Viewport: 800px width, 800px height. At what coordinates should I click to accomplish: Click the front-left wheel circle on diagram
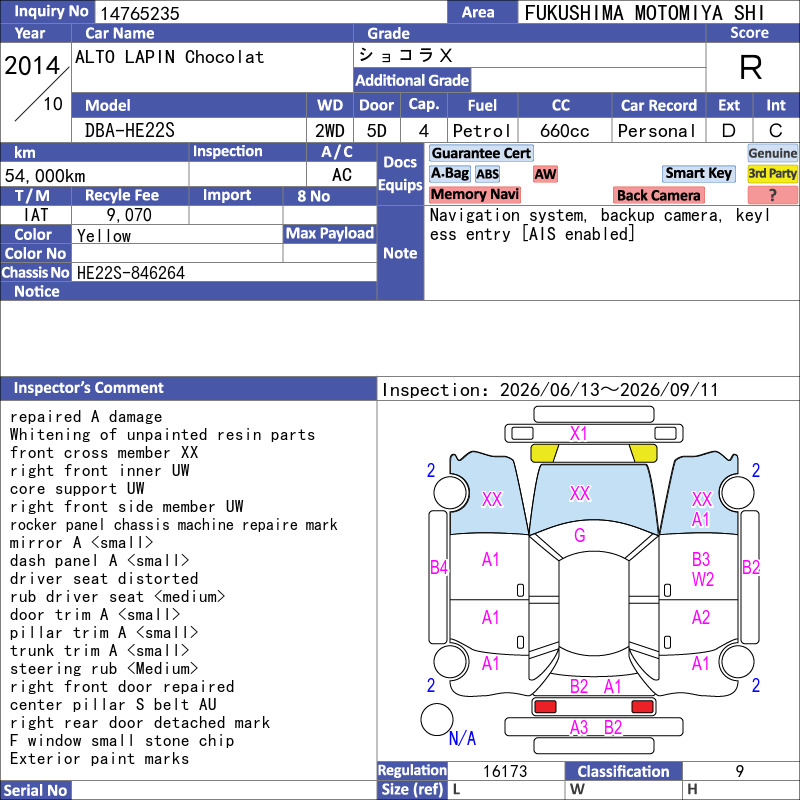pyautogui.click(x=451, y=492)
